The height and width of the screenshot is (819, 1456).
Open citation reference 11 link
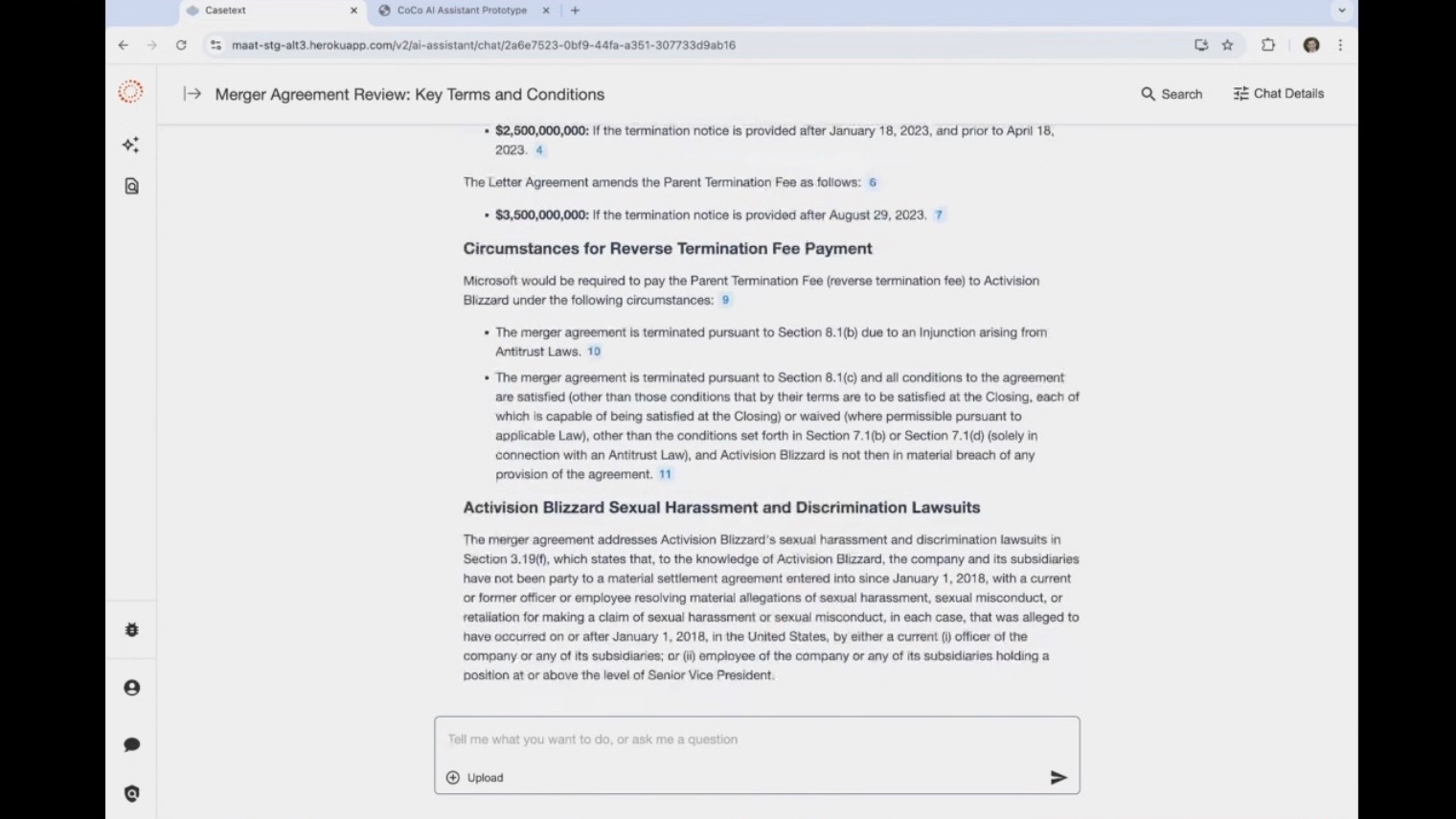pos(665,474)
